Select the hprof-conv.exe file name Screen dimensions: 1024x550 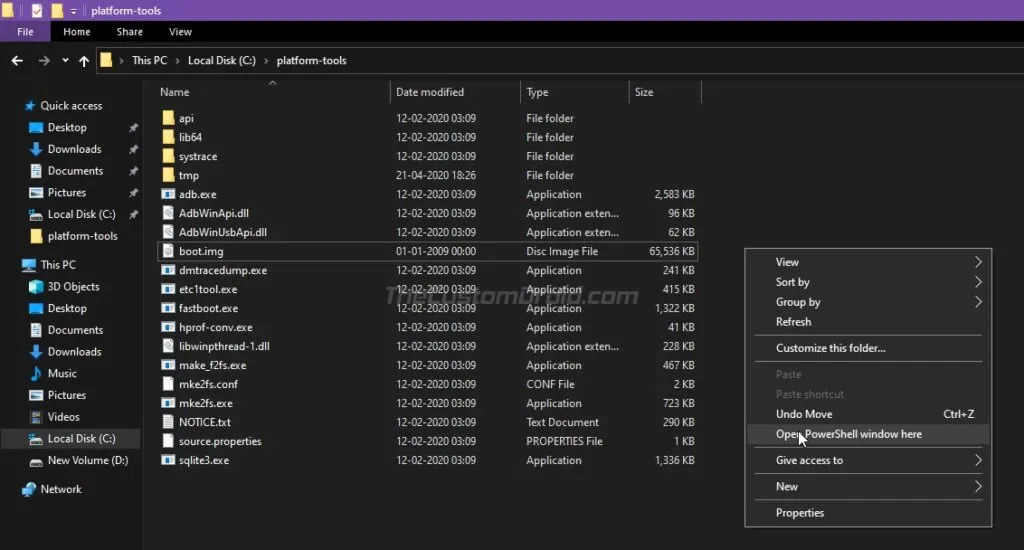click(216, 327)
